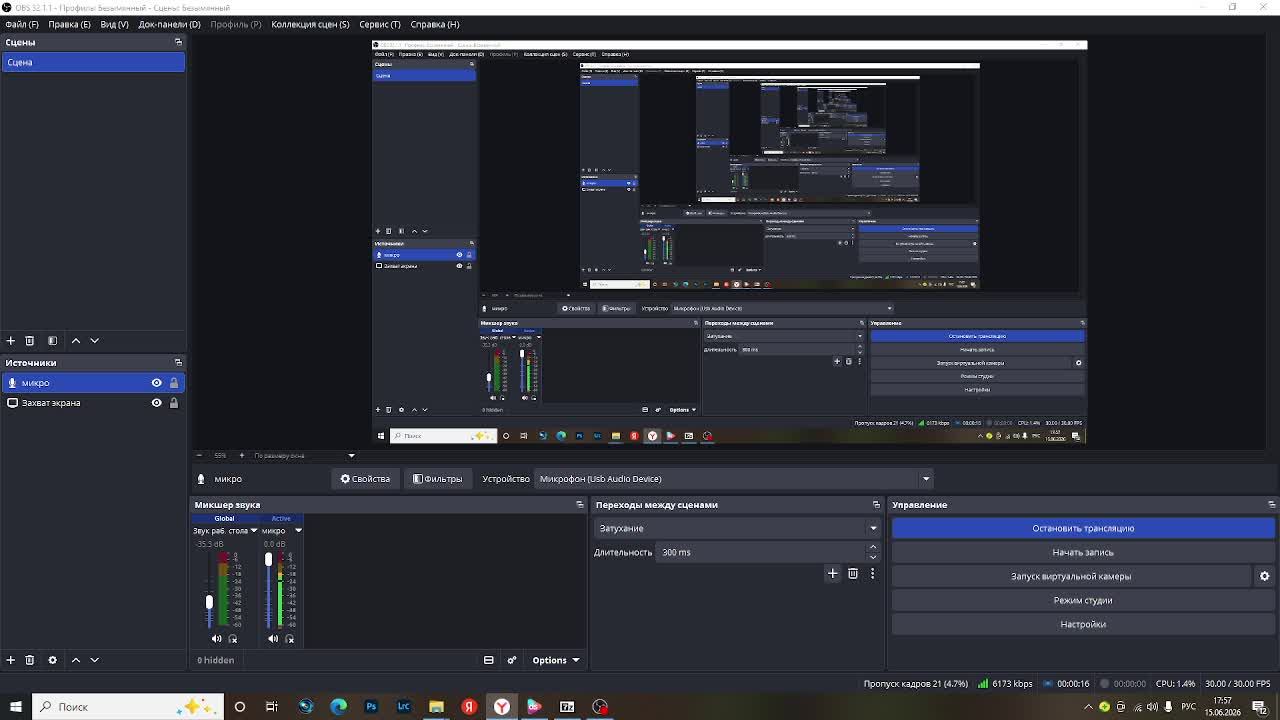
Task: Move scene up arrow in Scenes panel
Action: point(76,340)
